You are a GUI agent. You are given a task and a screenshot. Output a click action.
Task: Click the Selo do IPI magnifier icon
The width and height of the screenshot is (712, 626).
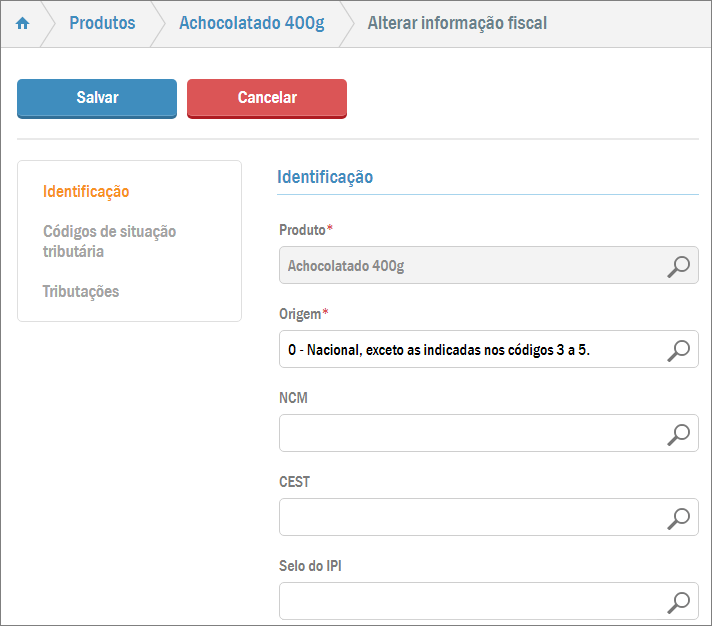pyautogui.click(x=678, y=602)
